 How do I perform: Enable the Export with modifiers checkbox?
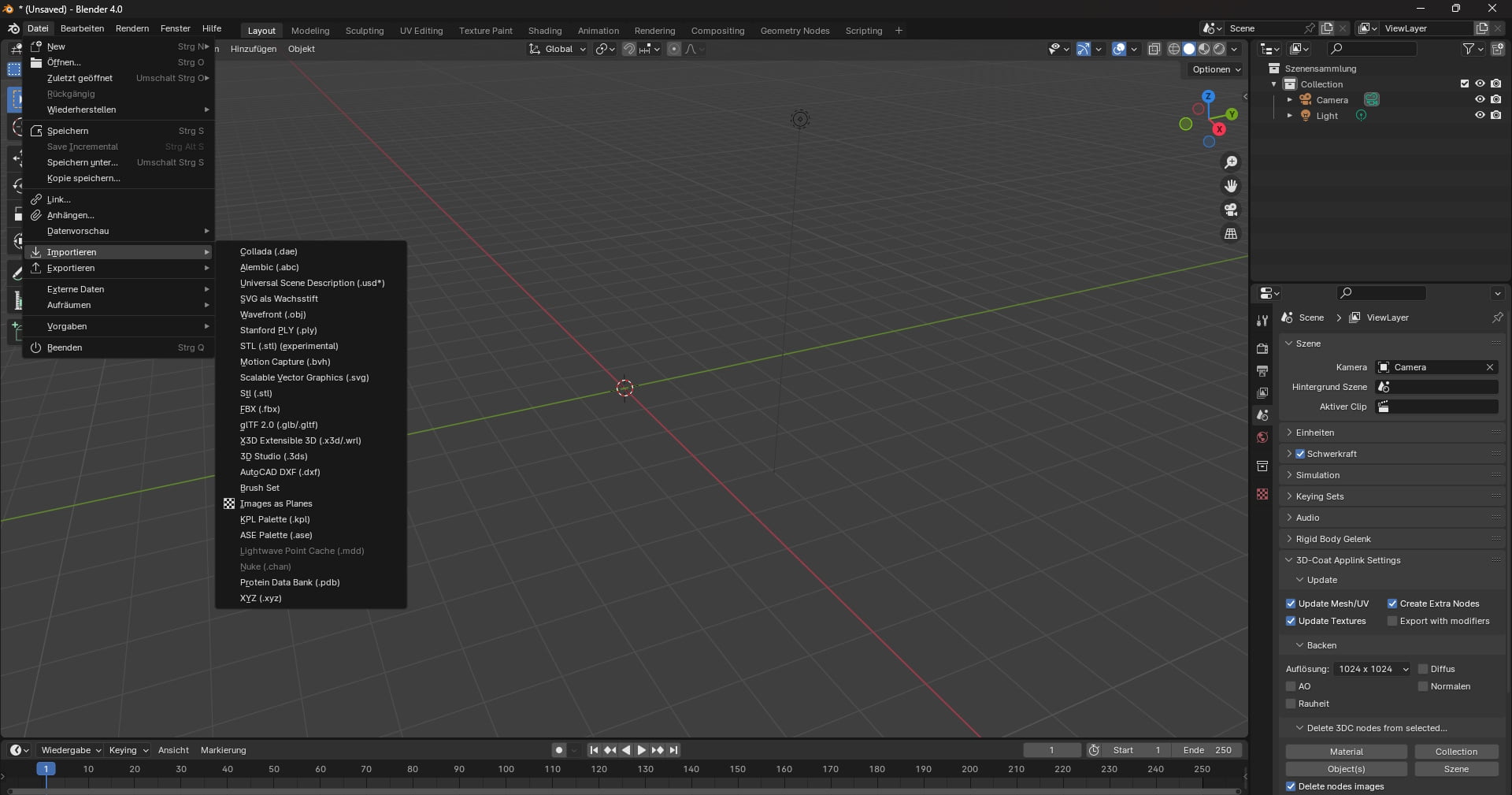[1392, 621]
